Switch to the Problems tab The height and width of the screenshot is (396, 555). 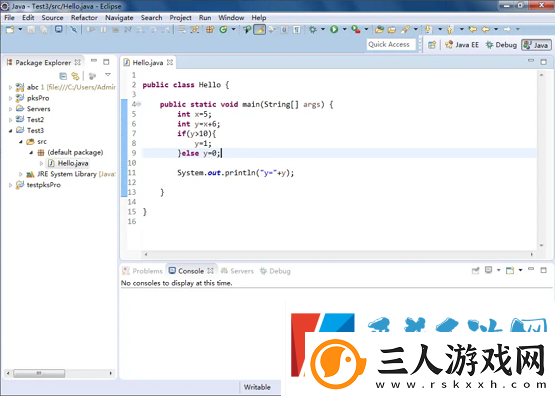pos(142,271)
